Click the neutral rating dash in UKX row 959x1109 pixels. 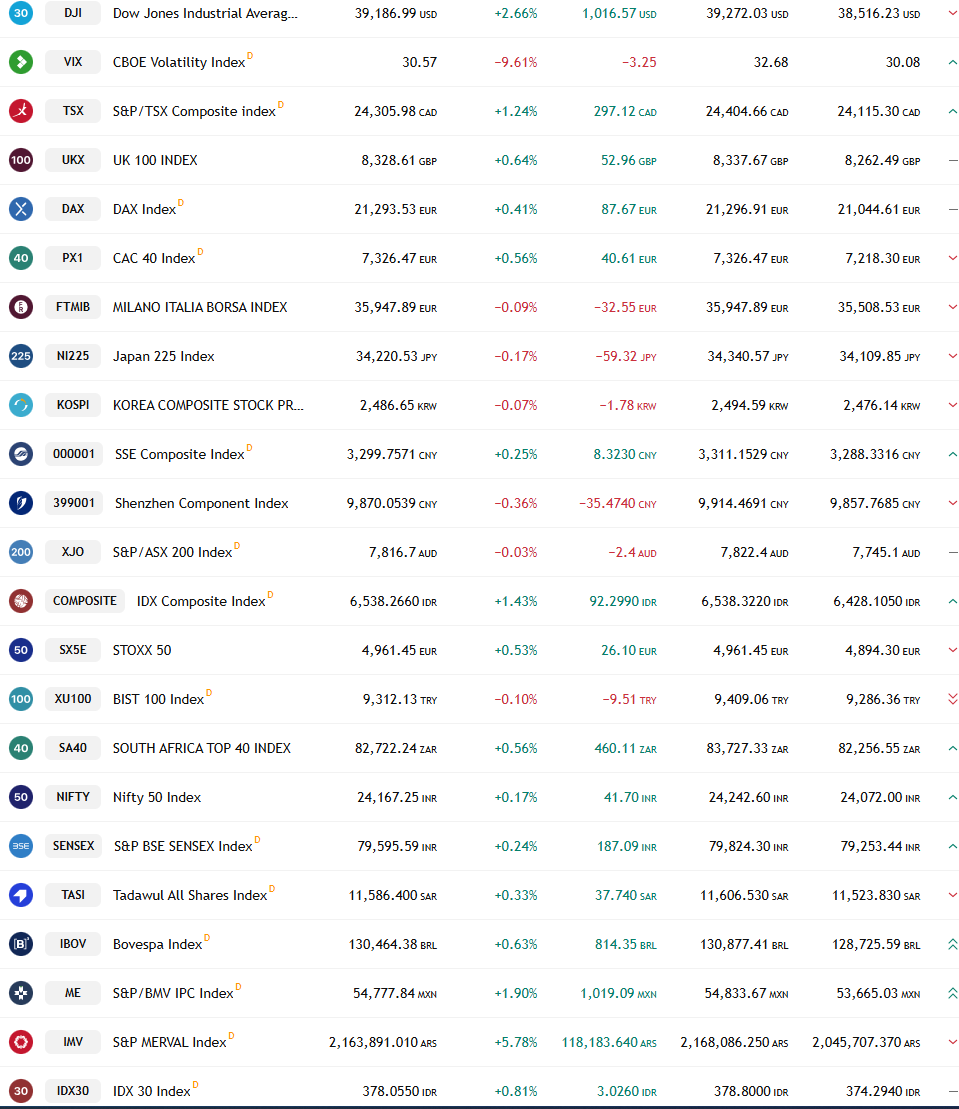point(953,161)
